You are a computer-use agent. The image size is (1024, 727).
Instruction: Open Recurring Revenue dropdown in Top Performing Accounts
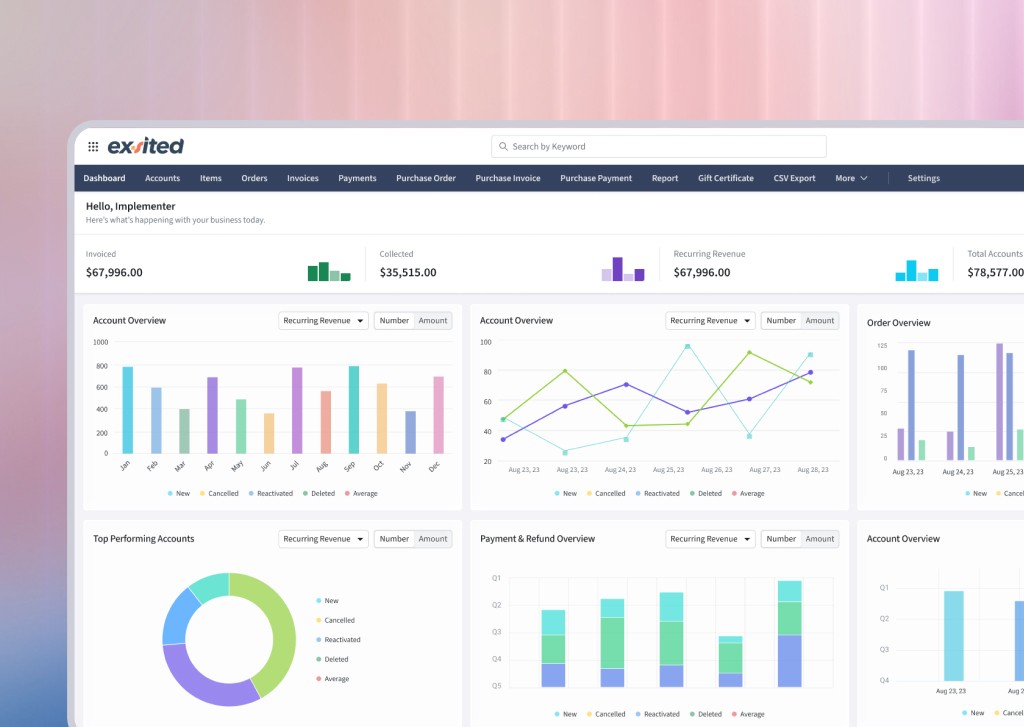pyautogui.click(x=323, y=539)
